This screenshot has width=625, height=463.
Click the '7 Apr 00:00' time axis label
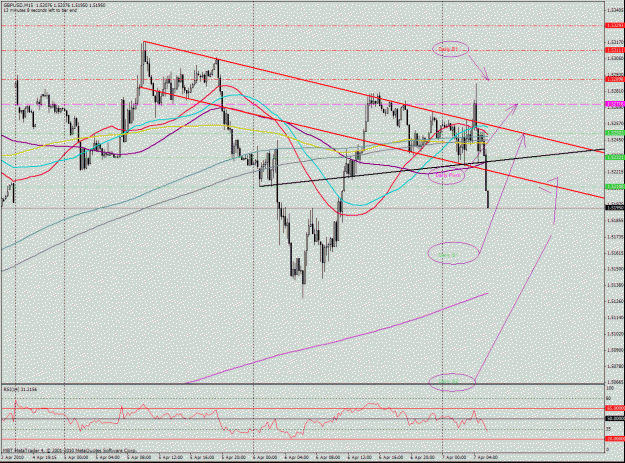(454, 457)
